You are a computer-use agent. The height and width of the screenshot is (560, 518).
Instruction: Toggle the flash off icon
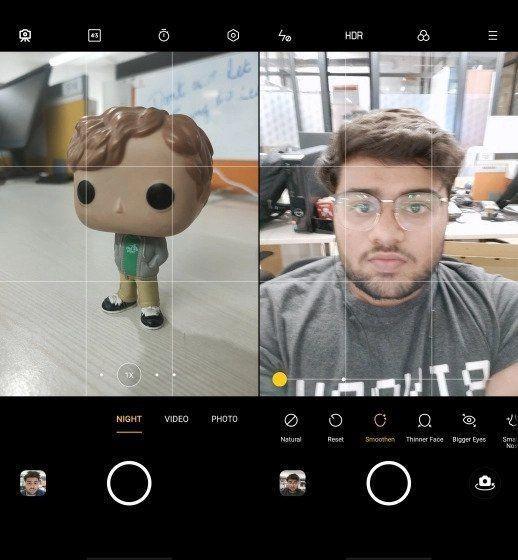coord(284,36)
